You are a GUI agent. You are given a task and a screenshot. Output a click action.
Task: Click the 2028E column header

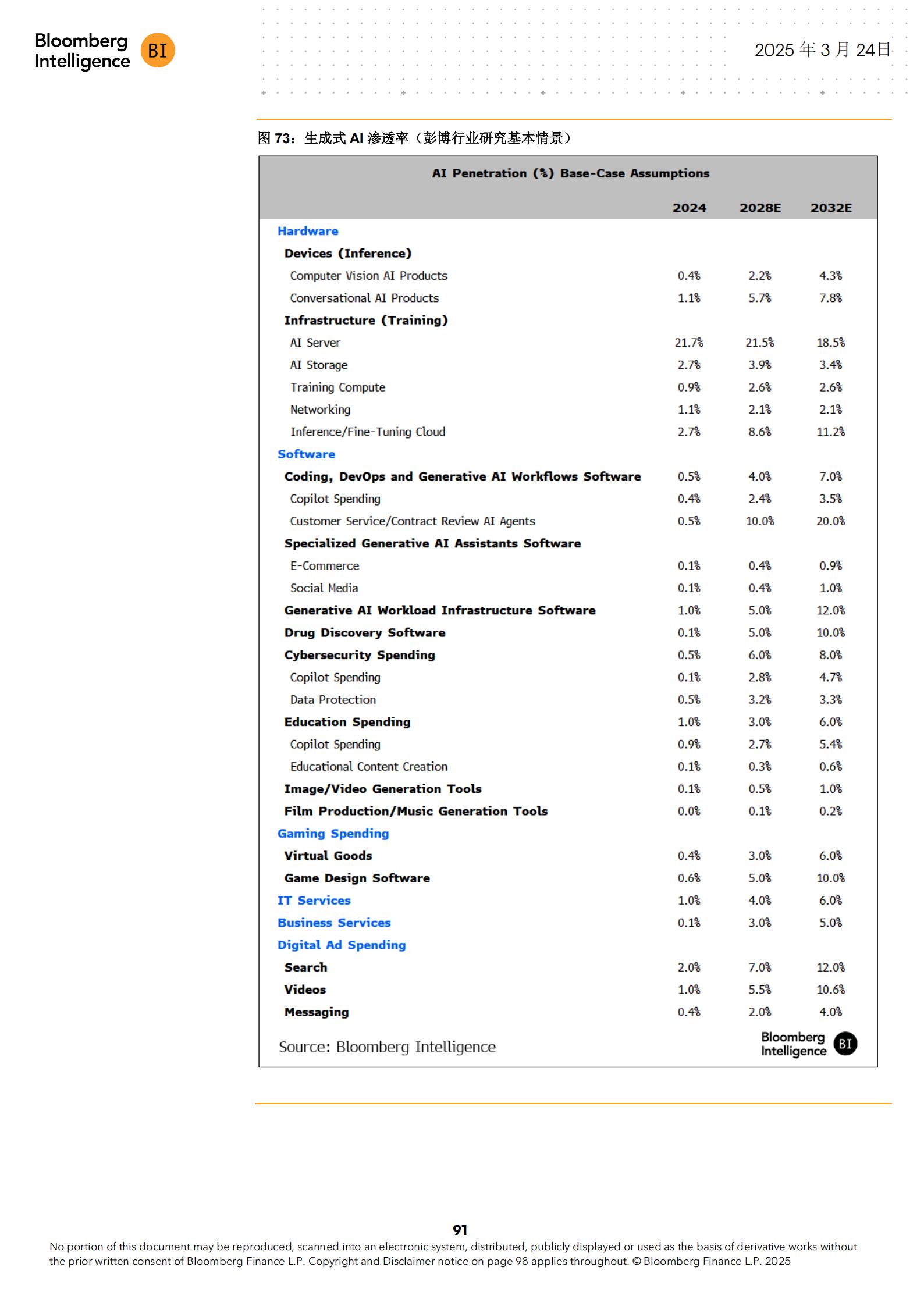tap(760, 208)
